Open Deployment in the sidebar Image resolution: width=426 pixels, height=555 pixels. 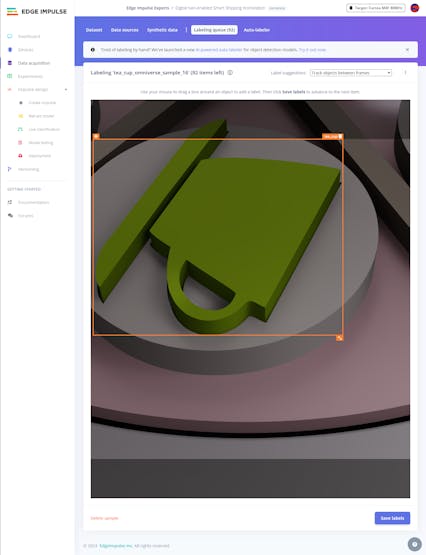(39, 156)
